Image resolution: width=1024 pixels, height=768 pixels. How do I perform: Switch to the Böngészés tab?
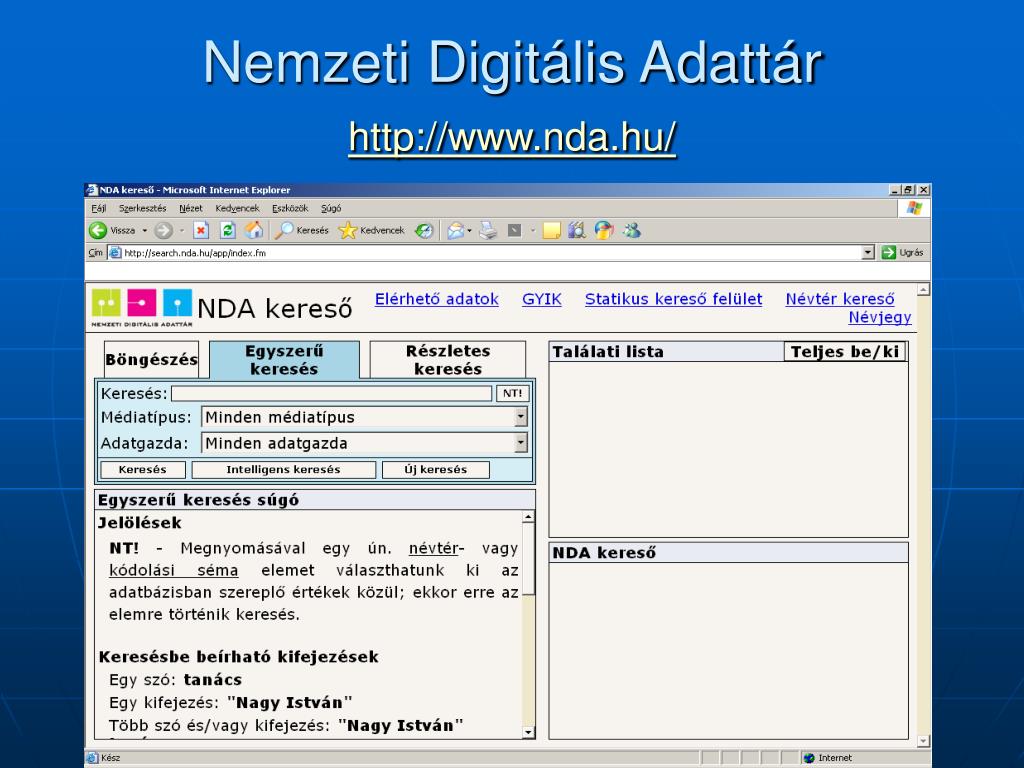[152, 359]
